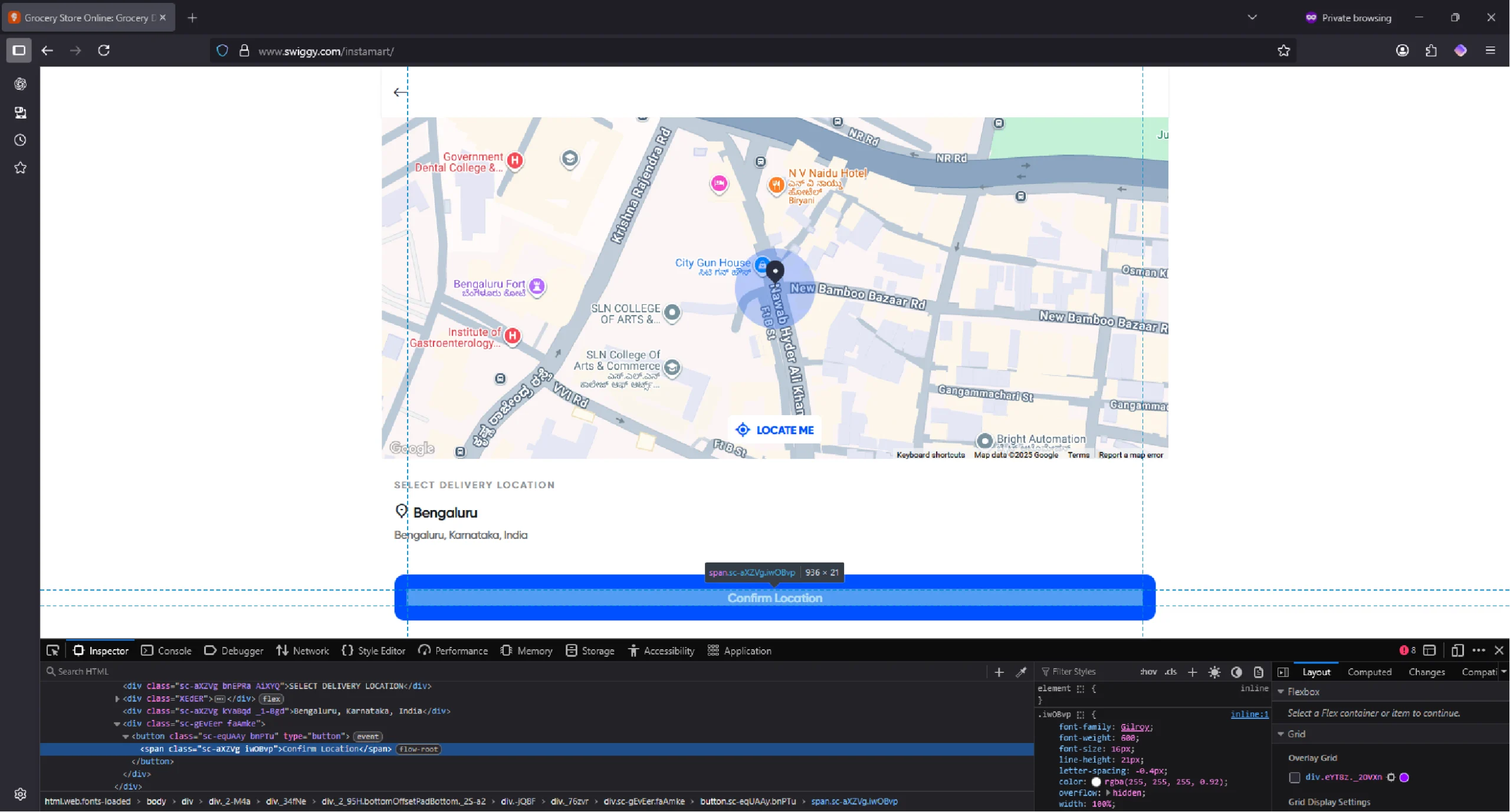Open Style Editor tab
The height and width of the screenshot is (812, 1510).
(373, 651)
